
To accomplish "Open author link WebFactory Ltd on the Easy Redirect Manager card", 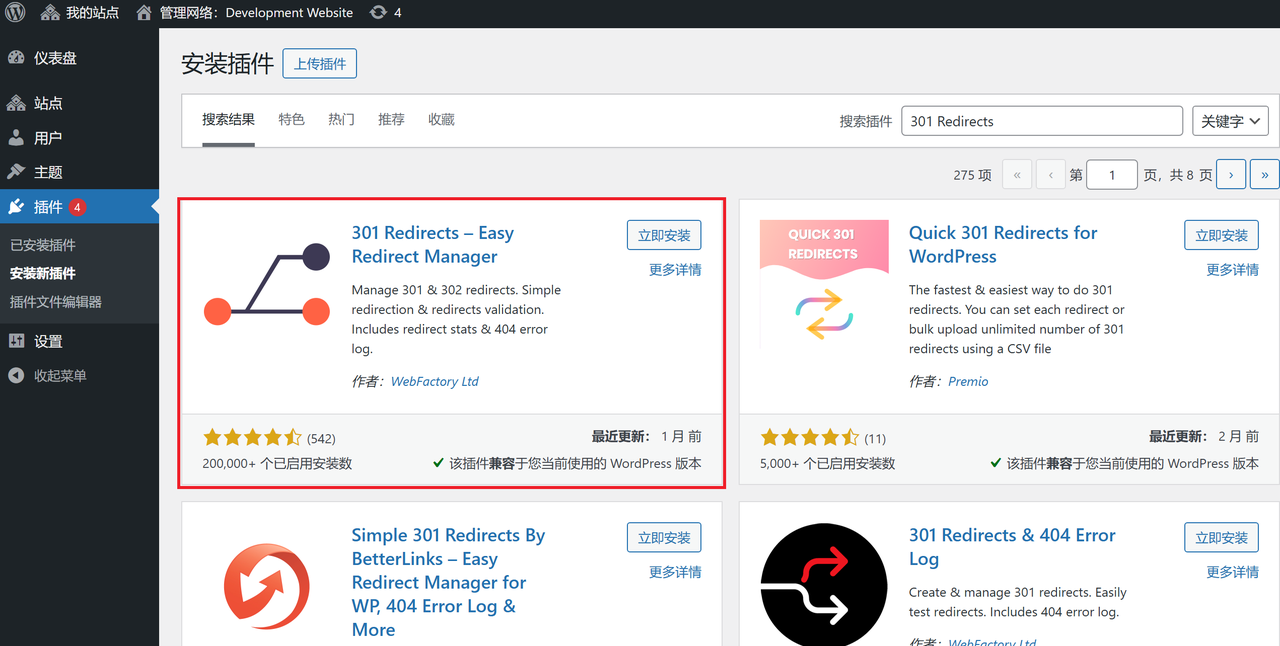I will point(435,381).
